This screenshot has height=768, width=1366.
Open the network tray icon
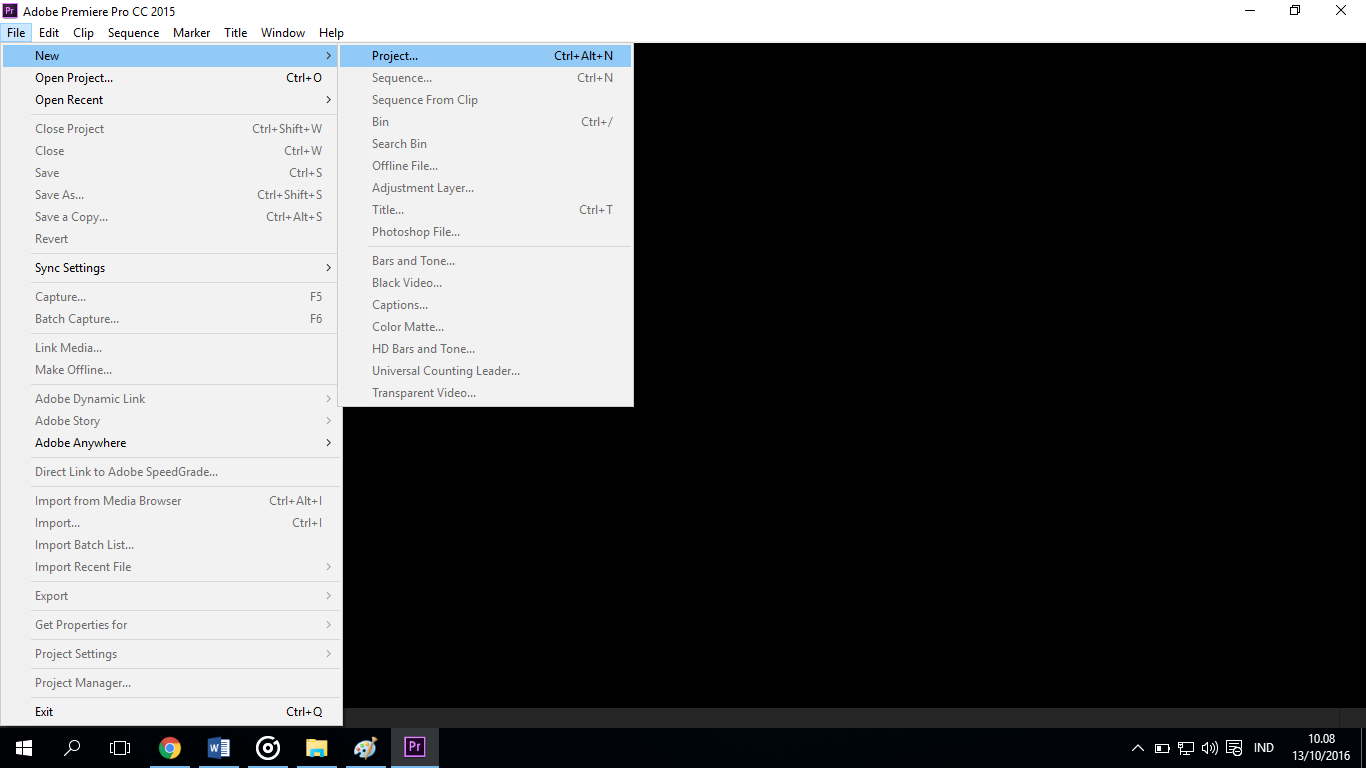[x=1186, y=748]
